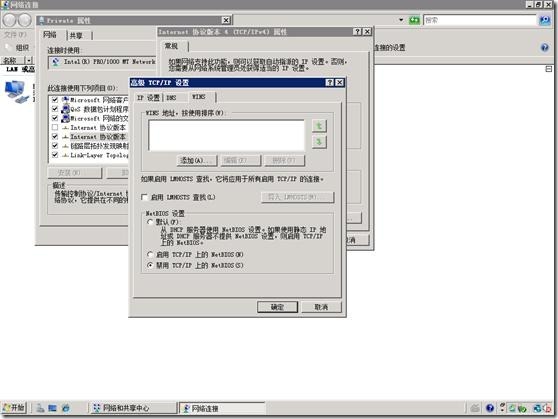The width and height of the screenshot is (558, 419).
Task: Click 取消 in the 高级 TCP/IP 设置 dialog
Action: point(321,307)
